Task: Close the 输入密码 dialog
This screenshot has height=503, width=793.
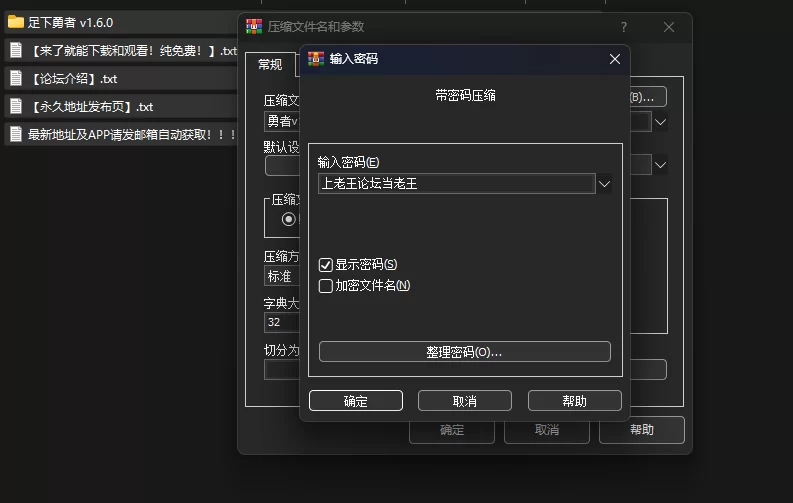Action: click(614, 59)
